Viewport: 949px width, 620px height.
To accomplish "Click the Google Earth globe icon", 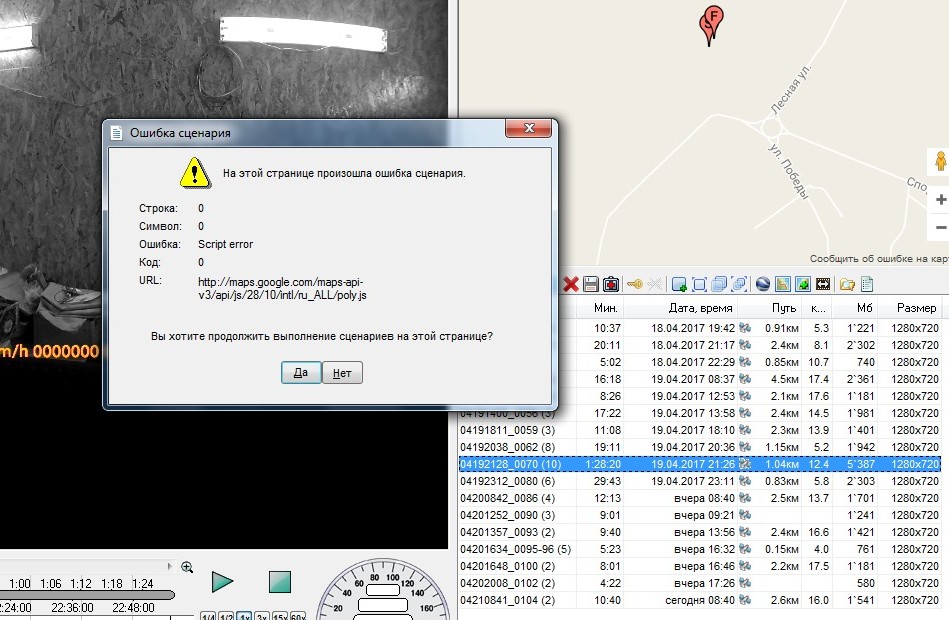I will (x=763, y=285).
